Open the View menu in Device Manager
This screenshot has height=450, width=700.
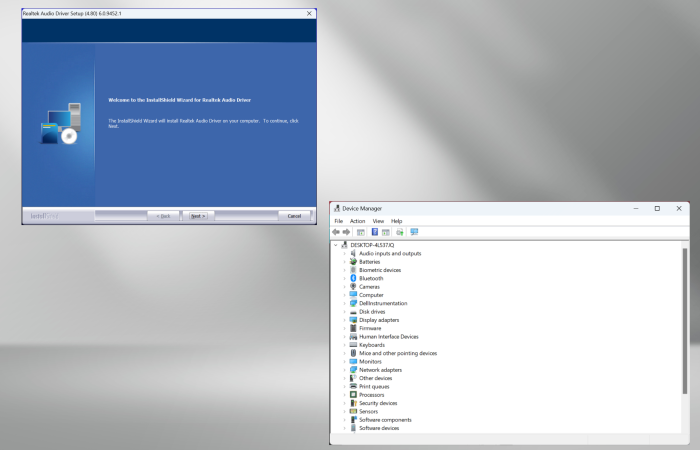378,221
